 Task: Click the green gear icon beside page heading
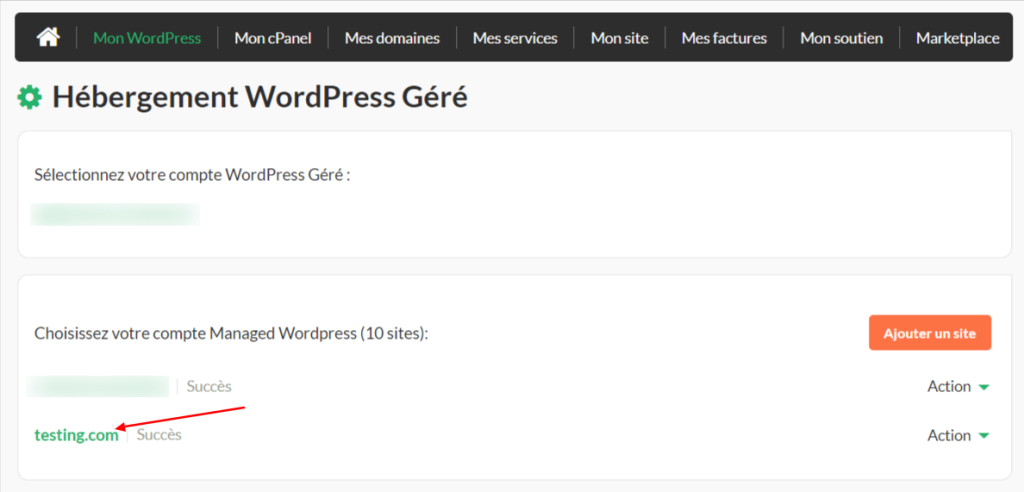click(x=29, y=99)
